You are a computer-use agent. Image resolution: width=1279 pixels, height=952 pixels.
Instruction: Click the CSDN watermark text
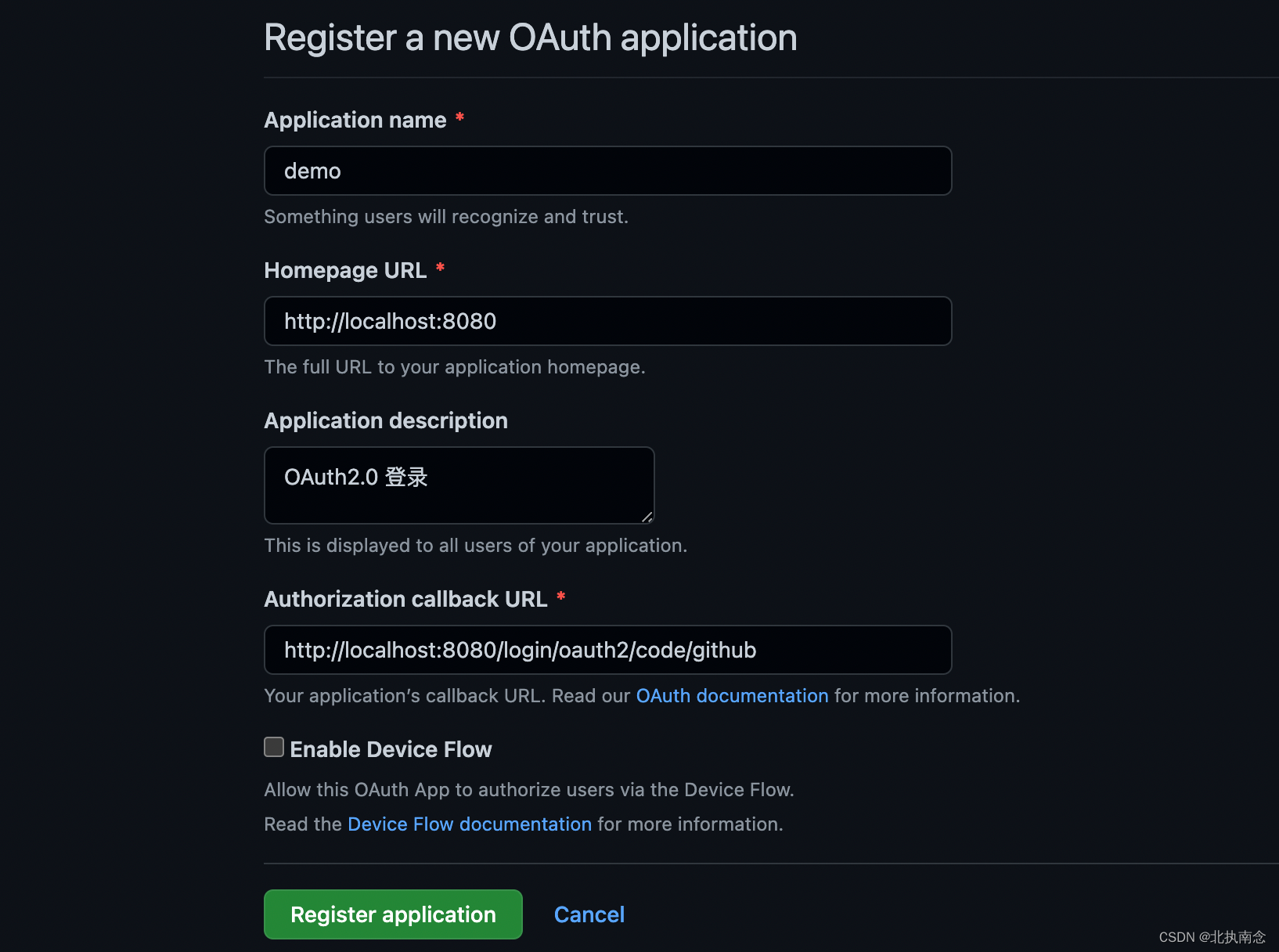(x=1212, y=937)
